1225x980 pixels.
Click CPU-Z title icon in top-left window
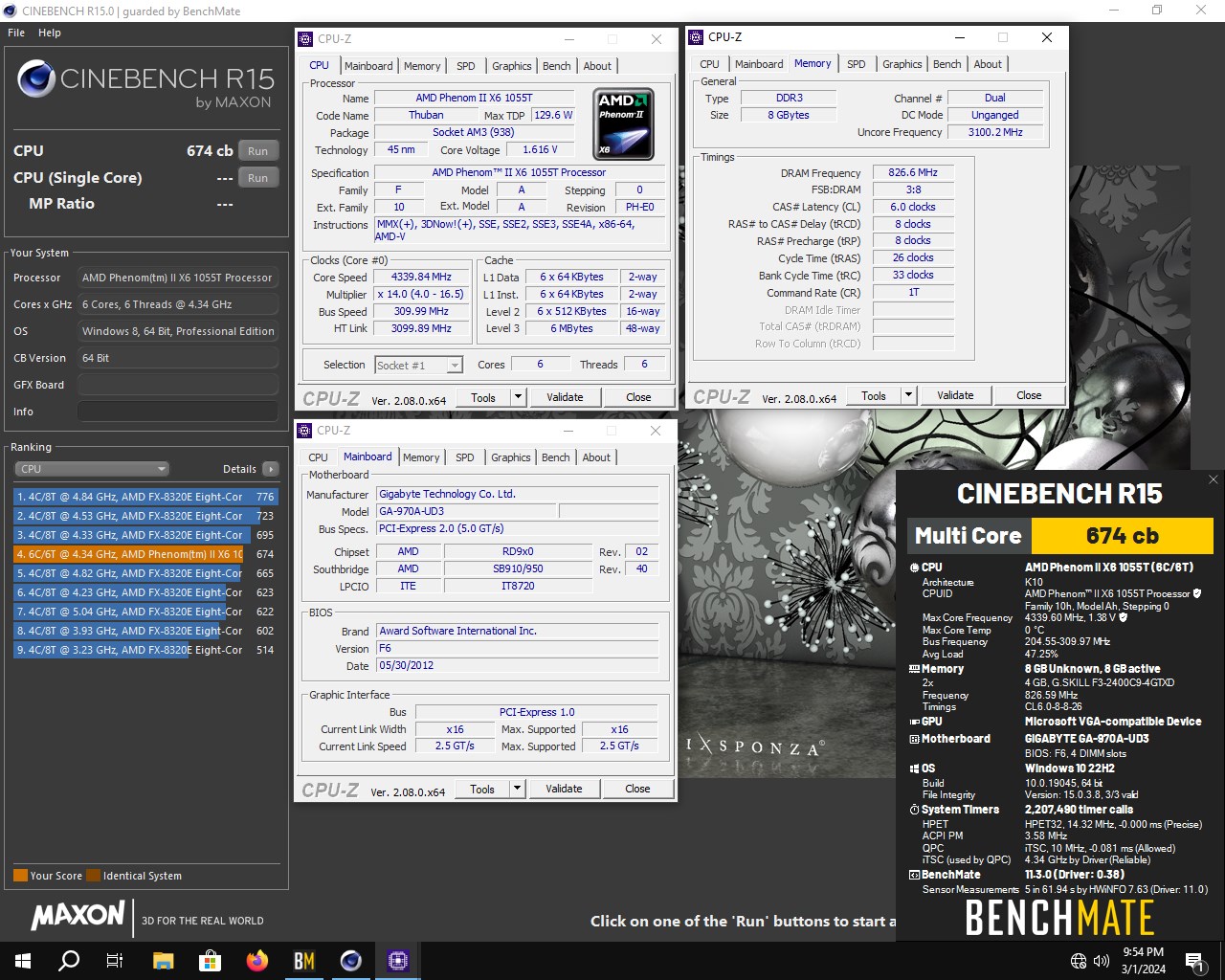coord(305,39)
